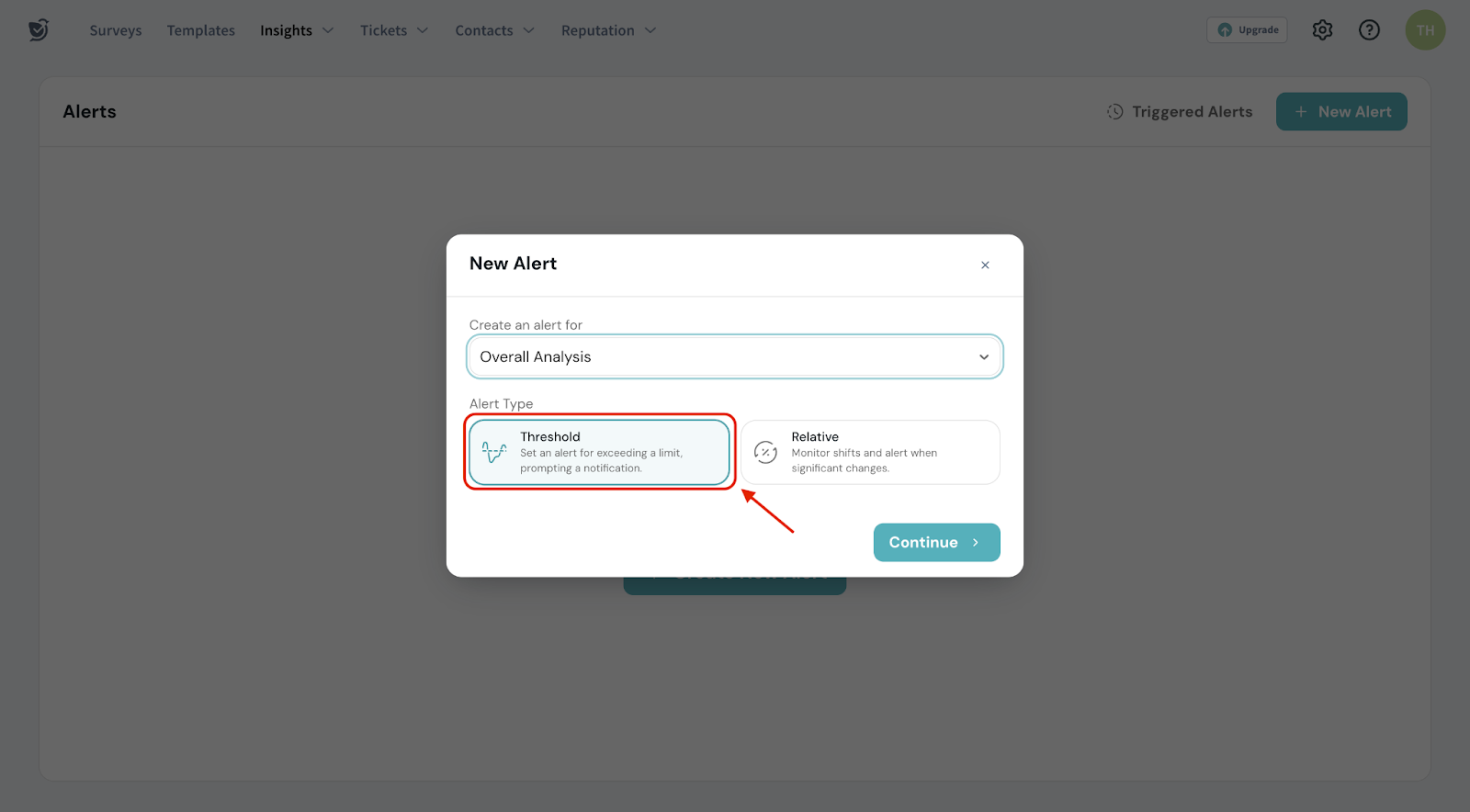Click the New Alert button
Image resolution: width=1470 pixels, height=812 pixels.
tap(1341, 112)
